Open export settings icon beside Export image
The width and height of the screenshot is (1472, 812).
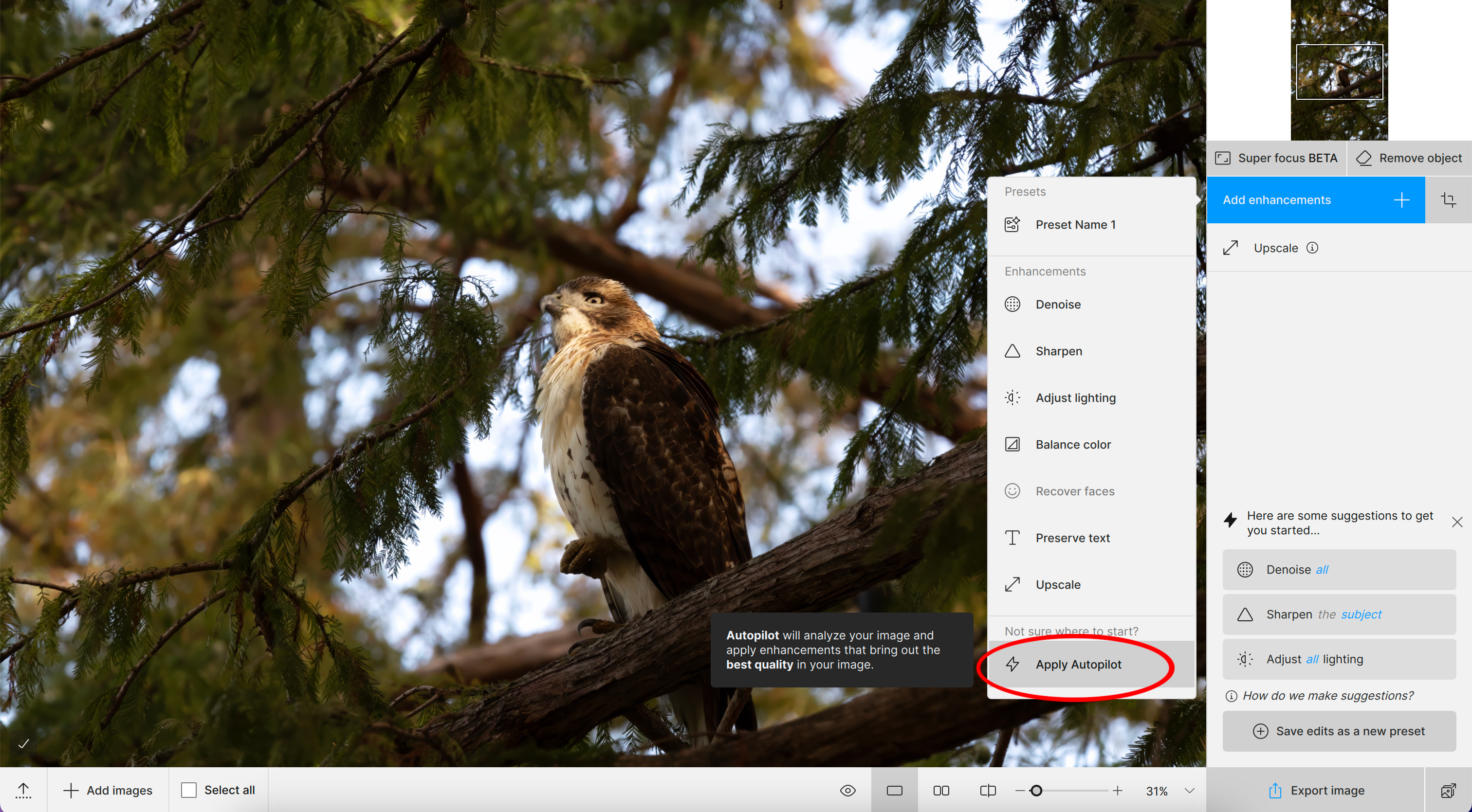[1448, 790]
